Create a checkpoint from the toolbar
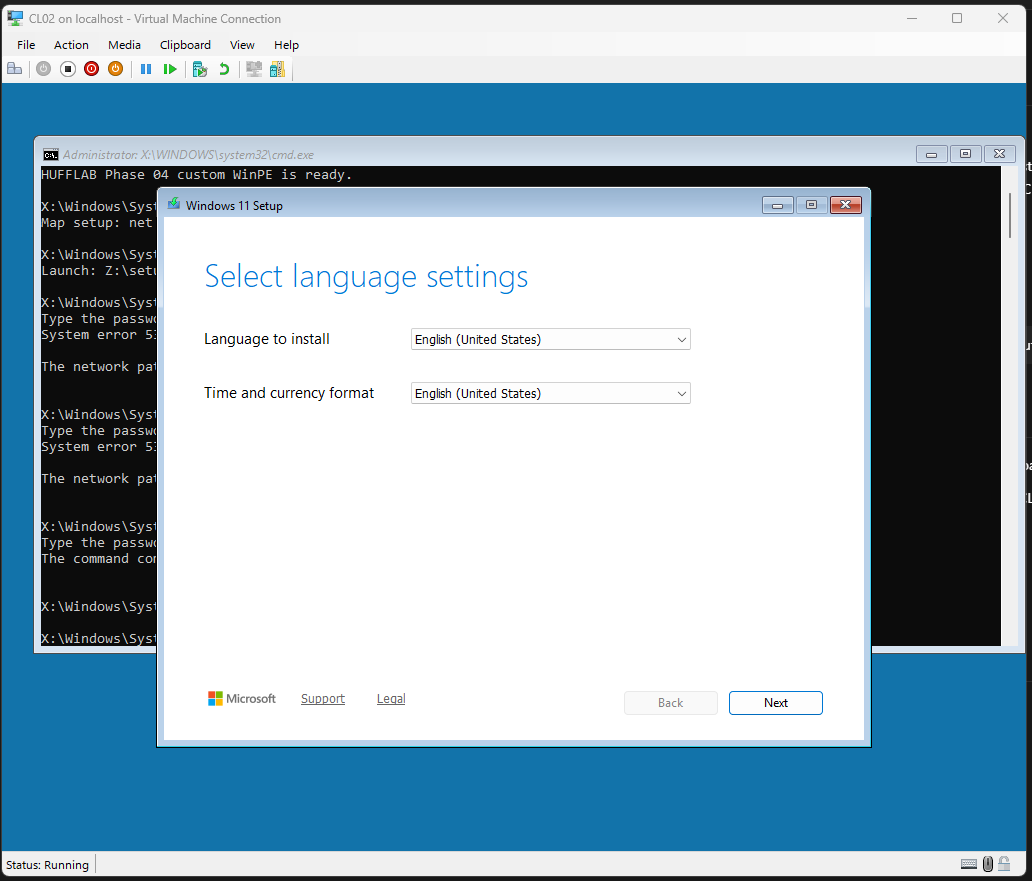1032x881 pixels. point(200,69)
